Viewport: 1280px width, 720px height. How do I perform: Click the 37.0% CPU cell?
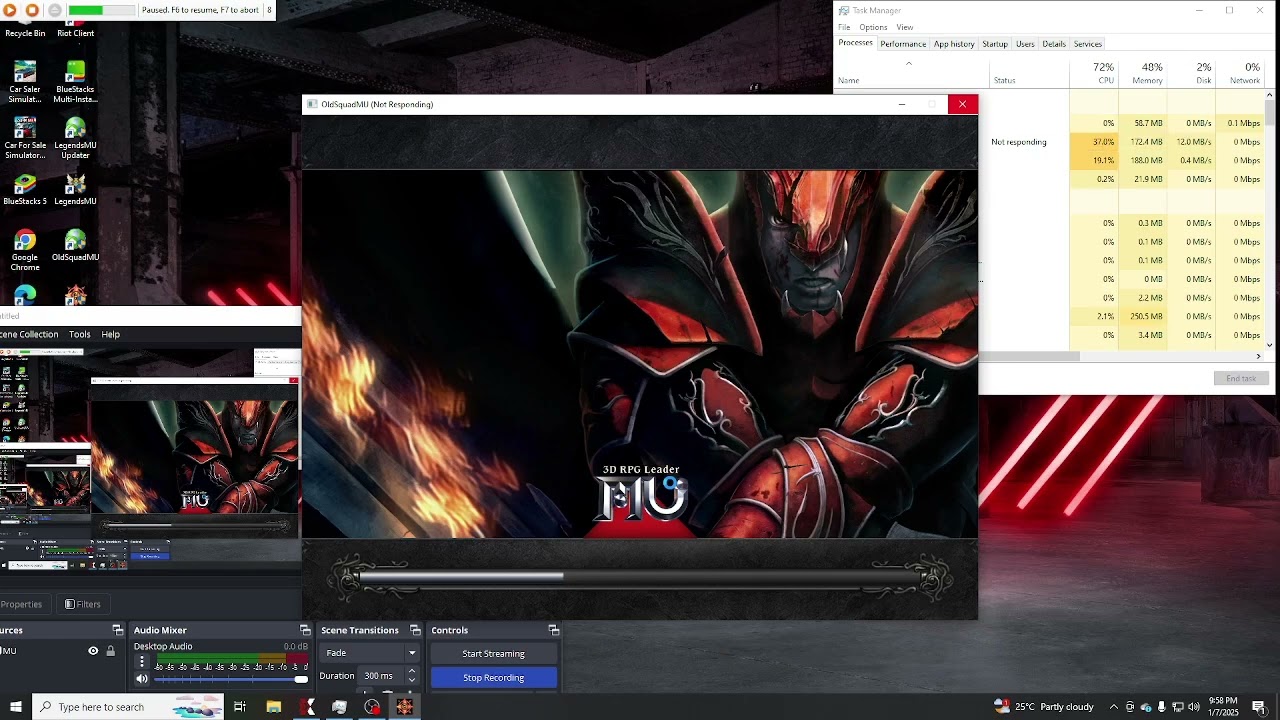click(x=1094, y=142)
